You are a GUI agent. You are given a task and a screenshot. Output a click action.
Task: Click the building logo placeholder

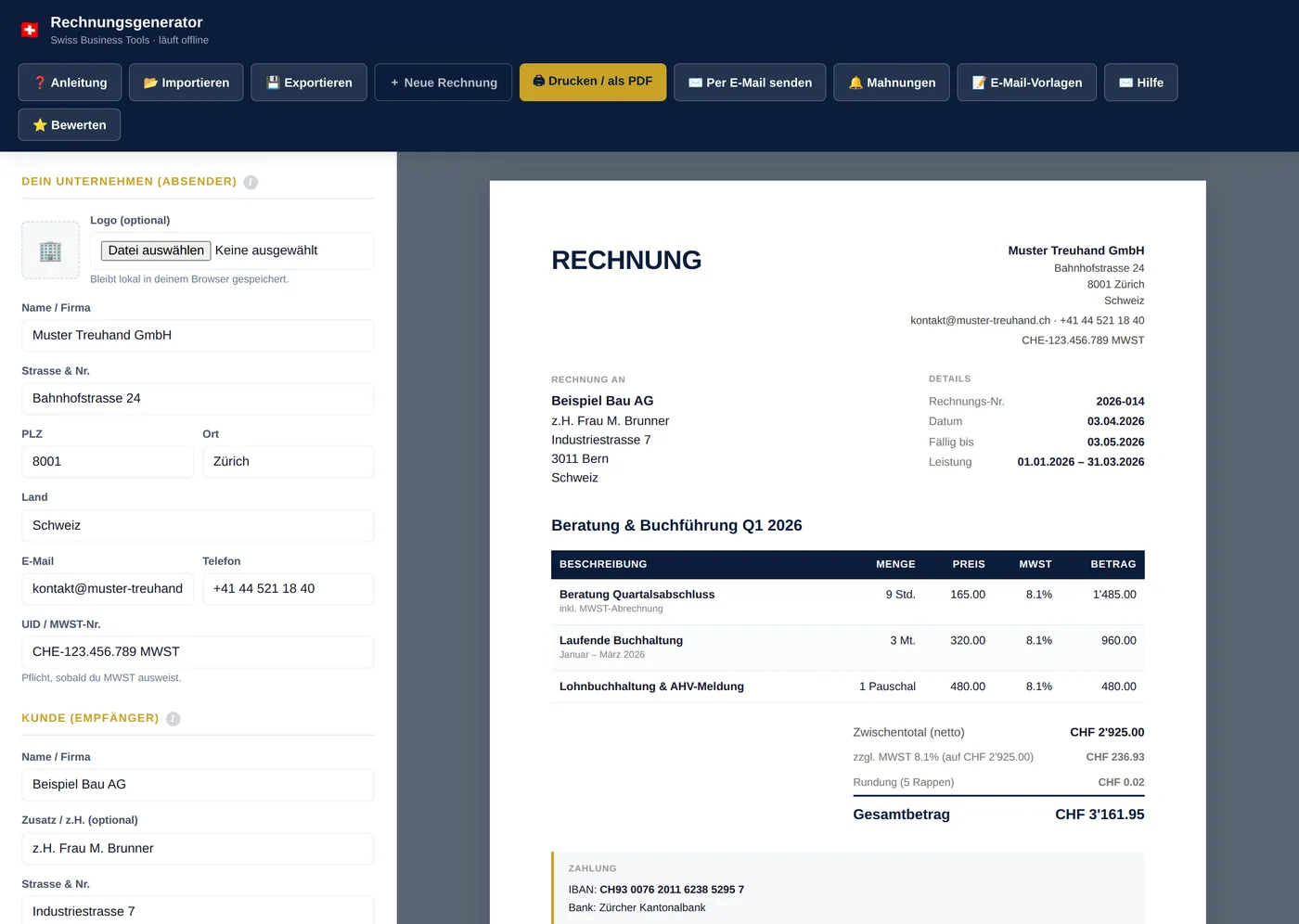point(51,250)
